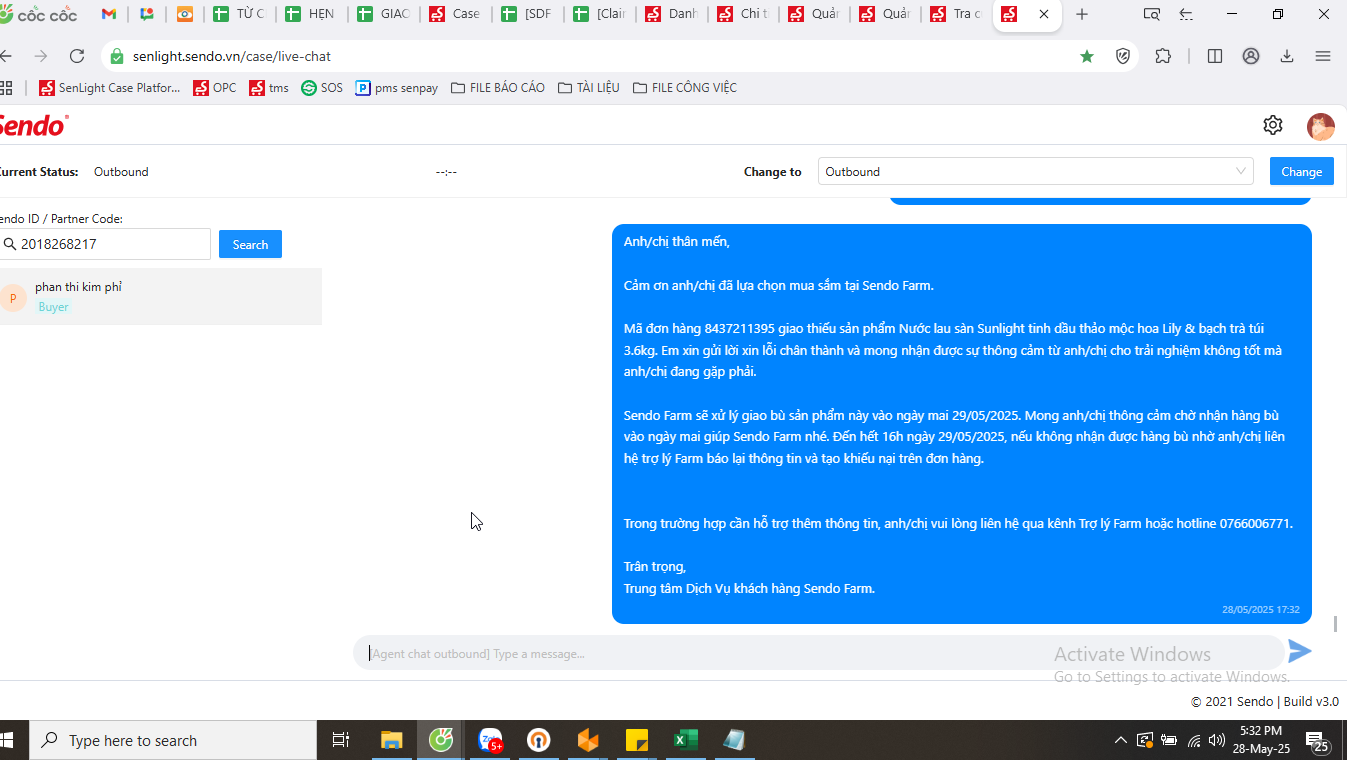This screenshot has width=1347, height=760.
Task: Go forward in browser history
Action: 41,56
